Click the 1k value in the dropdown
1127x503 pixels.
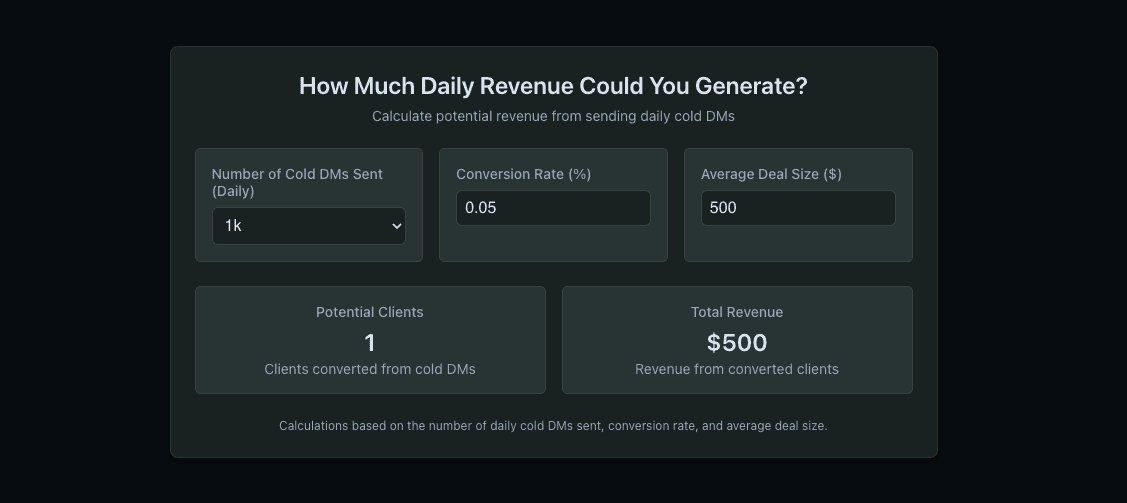[x=233, y=226]
